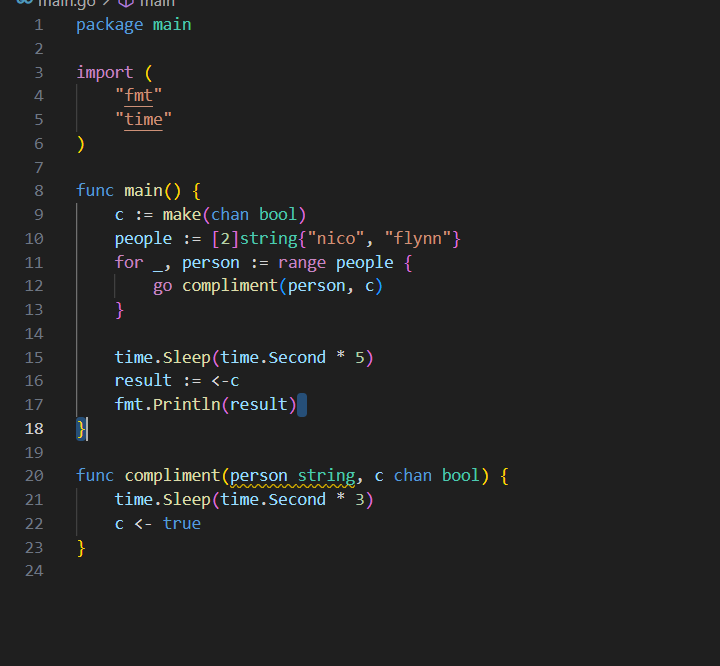The width and height of the screenshot is (720, 666).
Task: Click the "import" keyword on line 3
Action: coord(105,73)
